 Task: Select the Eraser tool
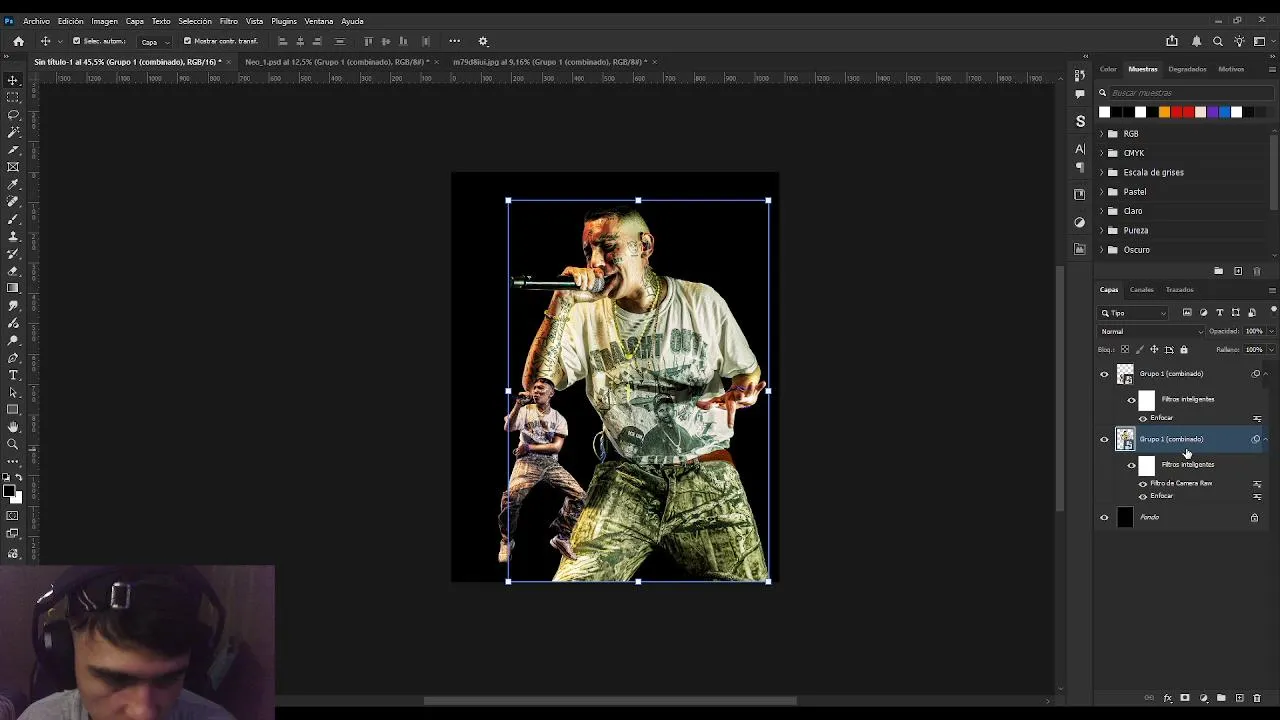point(13,271)
